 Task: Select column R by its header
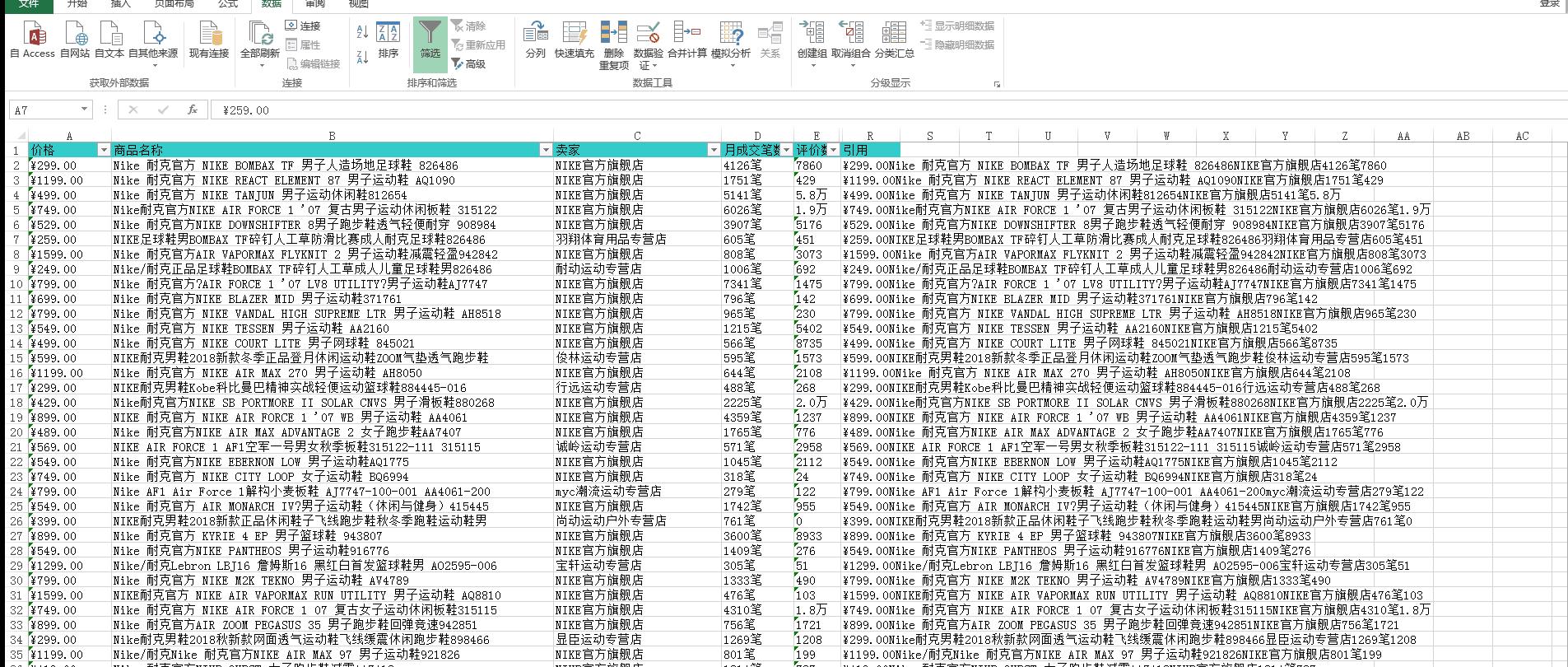[x=870, y=136]
